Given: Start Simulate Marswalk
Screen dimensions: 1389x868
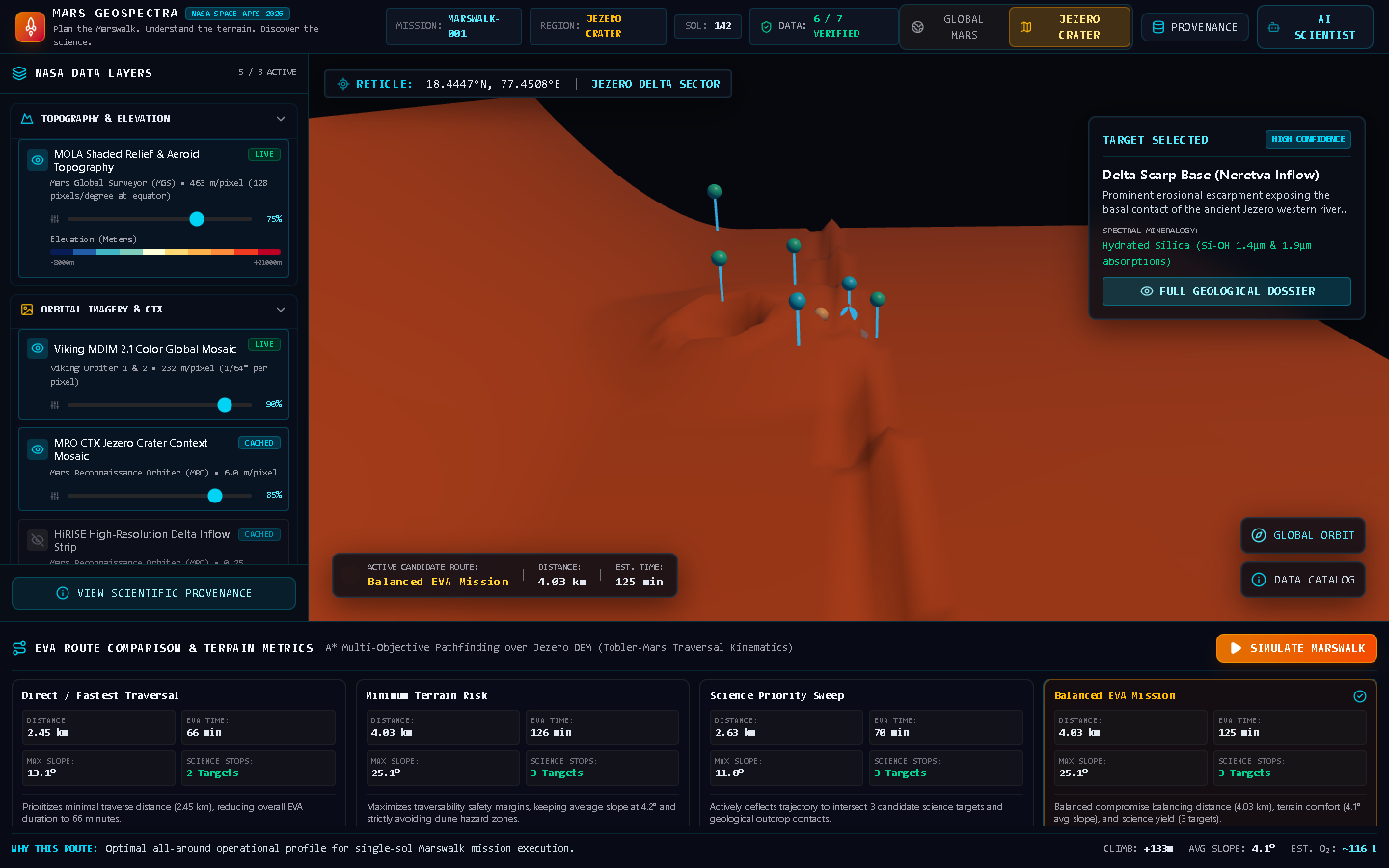Looking at the screenshot, I should tap(1296, 648).
